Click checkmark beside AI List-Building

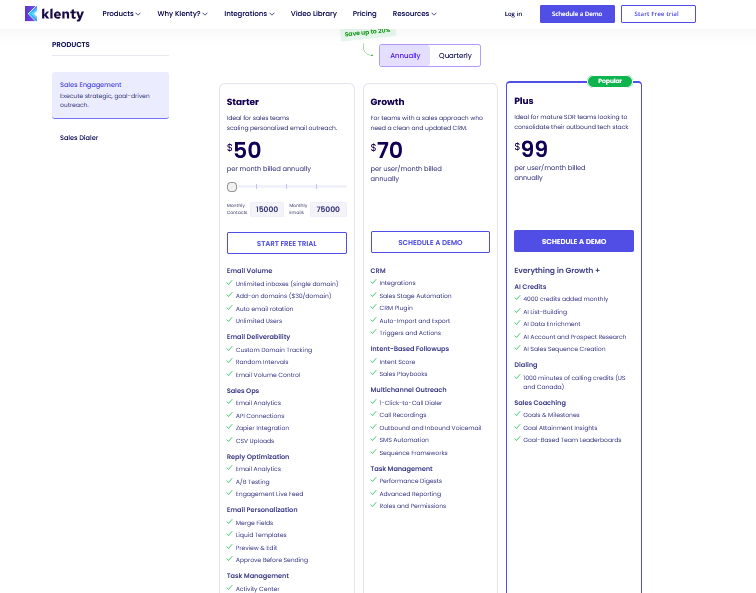(517, 311)
